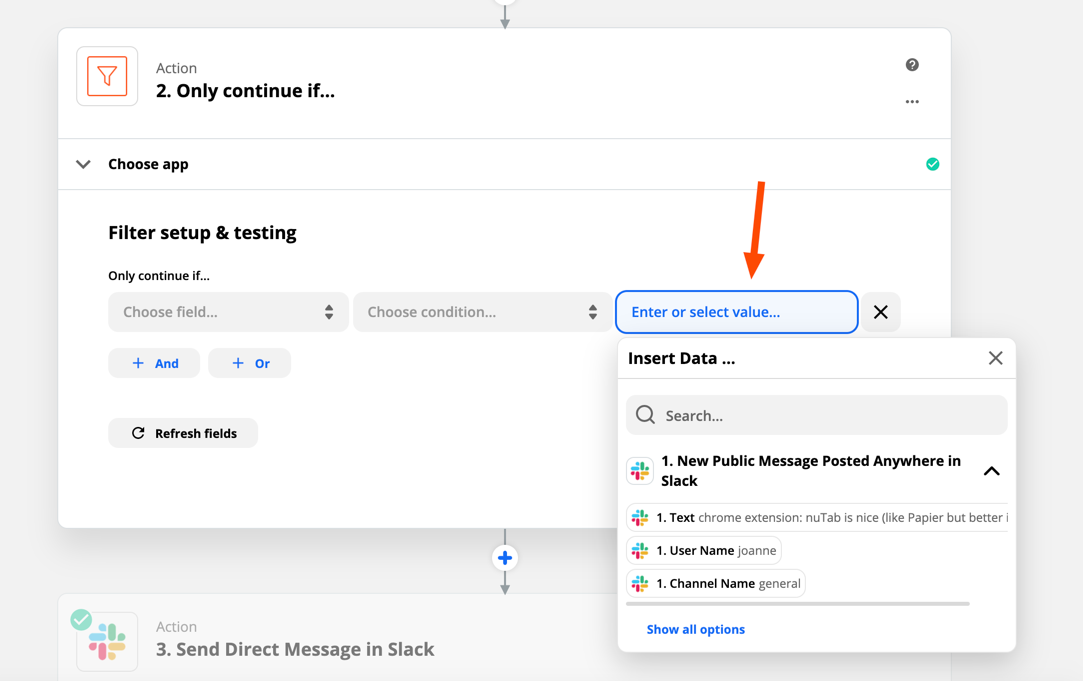Open help via the question mark icon
This screenshot has width=1083, height=681.
point(912,65)
